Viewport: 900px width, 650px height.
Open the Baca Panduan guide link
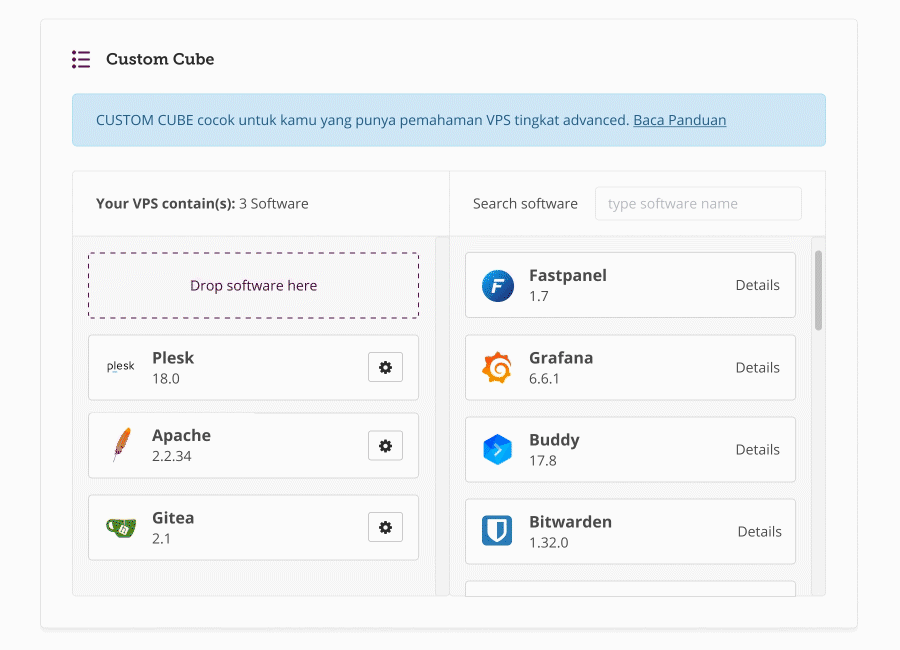[x=680, y=120]
